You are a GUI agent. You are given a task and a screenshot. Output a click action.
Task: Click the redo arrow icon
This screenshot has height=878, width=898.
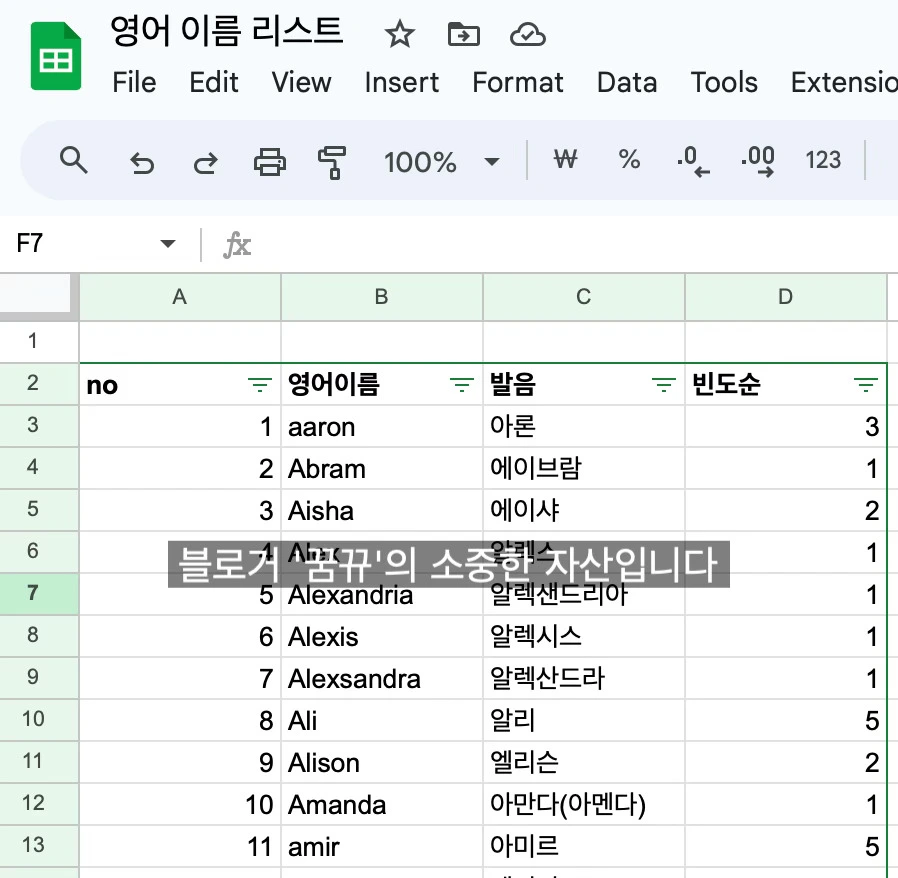click(x=206, y=163)
